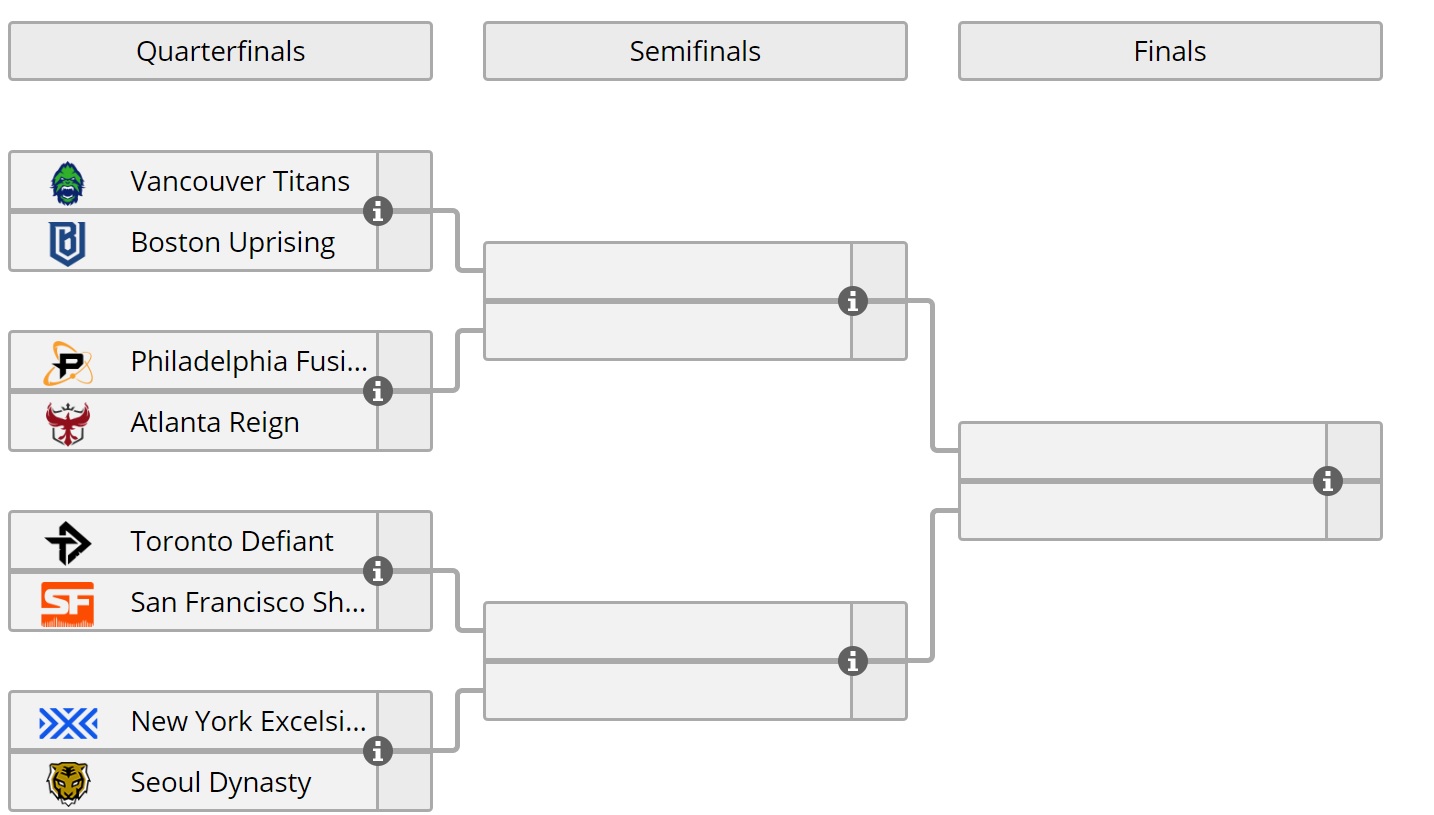1434x815 pixels.
Task: Click the finals match info icon
Action: point(1327,481)
